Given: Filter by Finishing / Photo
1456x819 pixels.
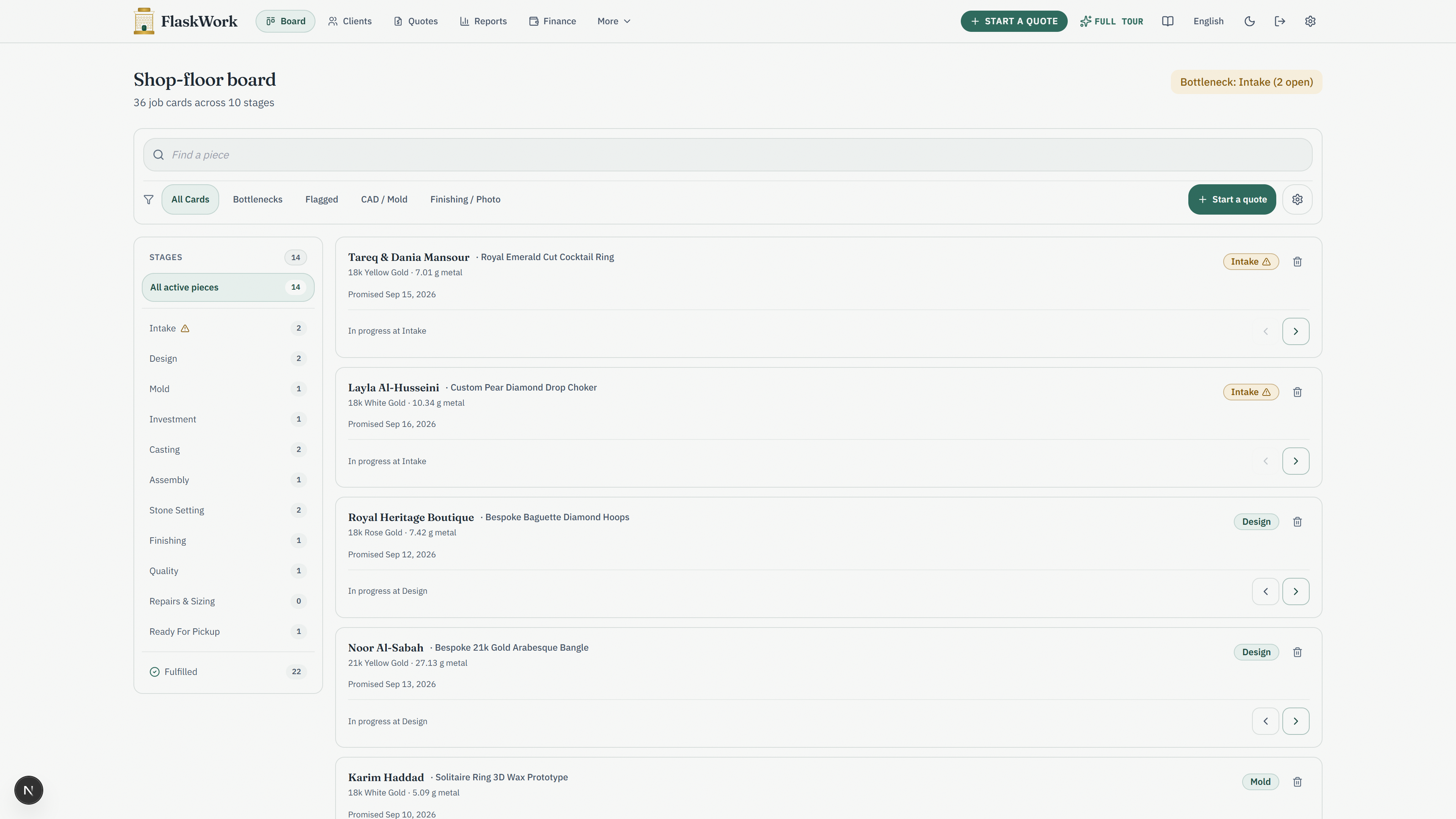Looking at the screenshot, I should [465, 199].
